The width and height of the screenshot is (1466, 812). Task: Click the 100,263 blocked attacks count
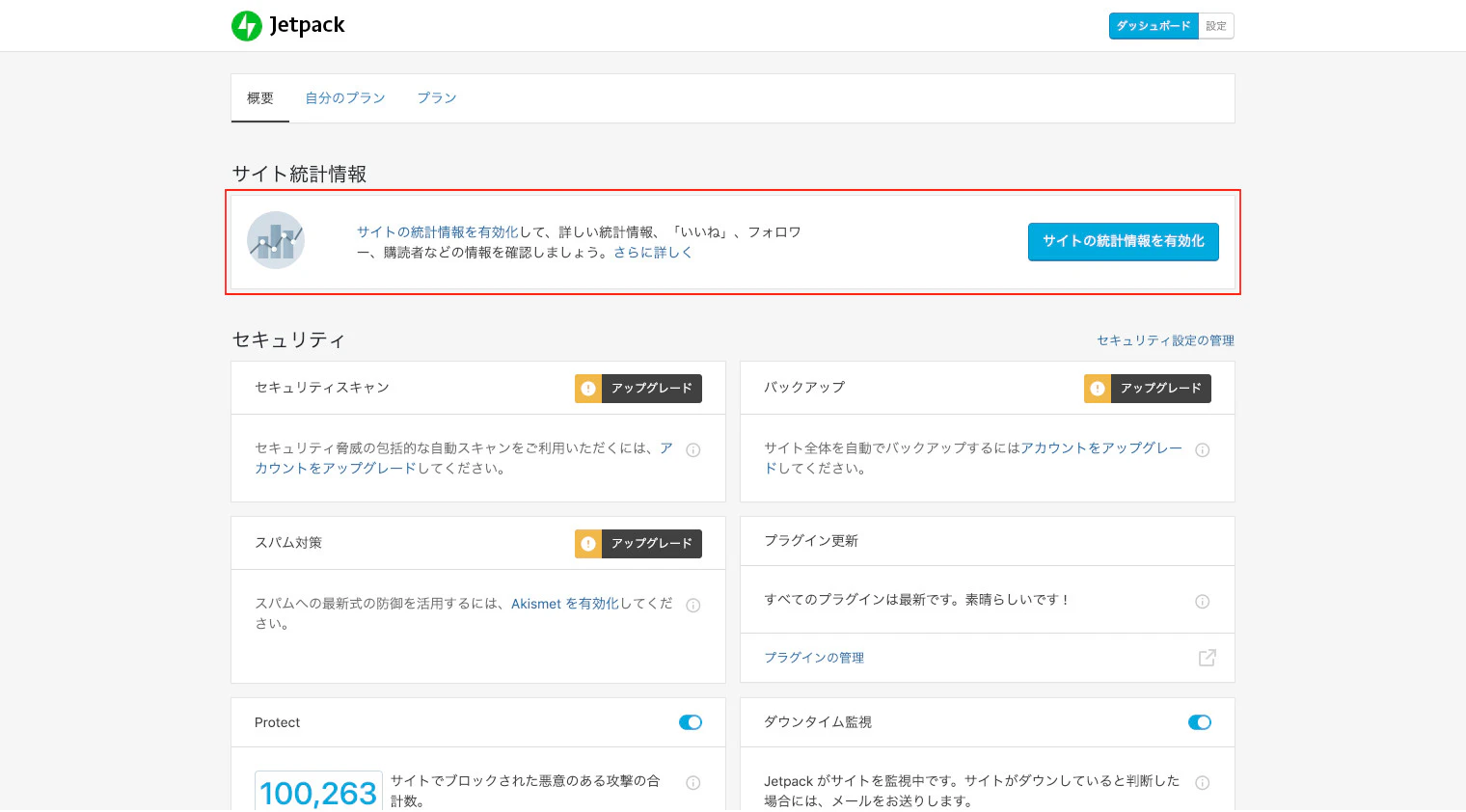pos(318,793)
